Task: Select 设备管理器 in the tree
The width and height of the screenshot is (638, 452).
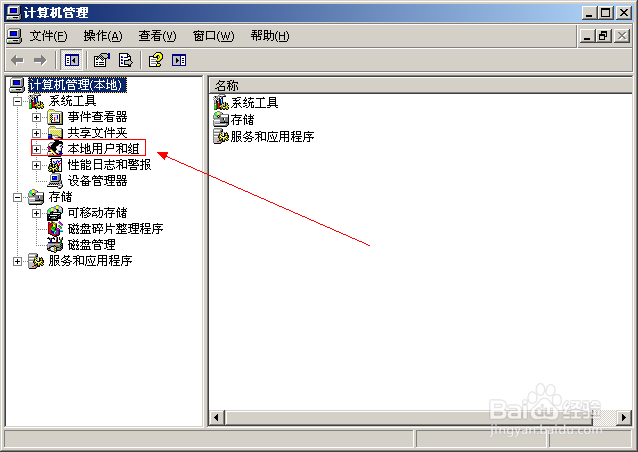Action: (97, 181)
